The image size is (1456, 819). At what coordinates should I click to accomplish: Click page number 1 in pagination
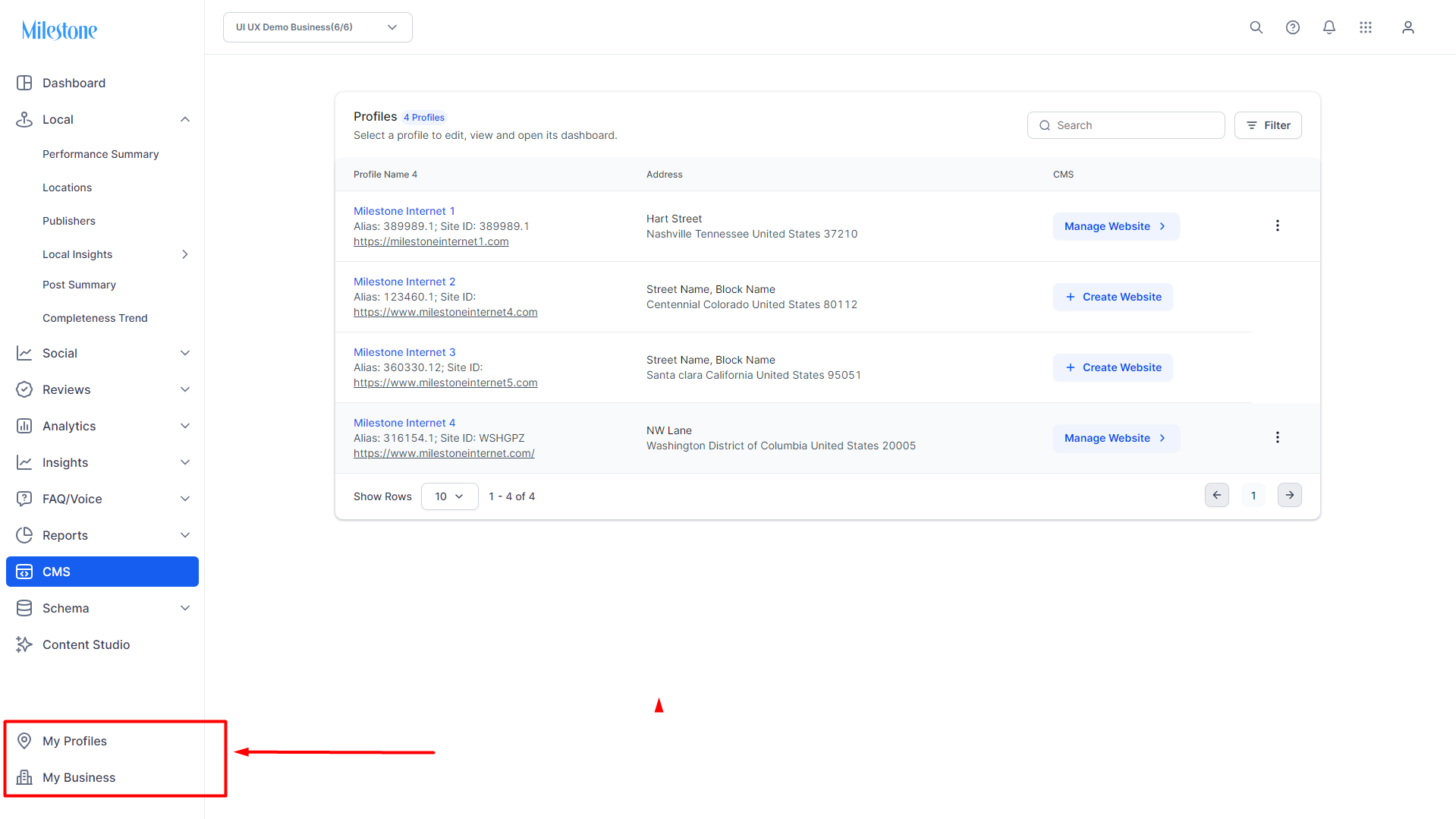coord(1253,496)
